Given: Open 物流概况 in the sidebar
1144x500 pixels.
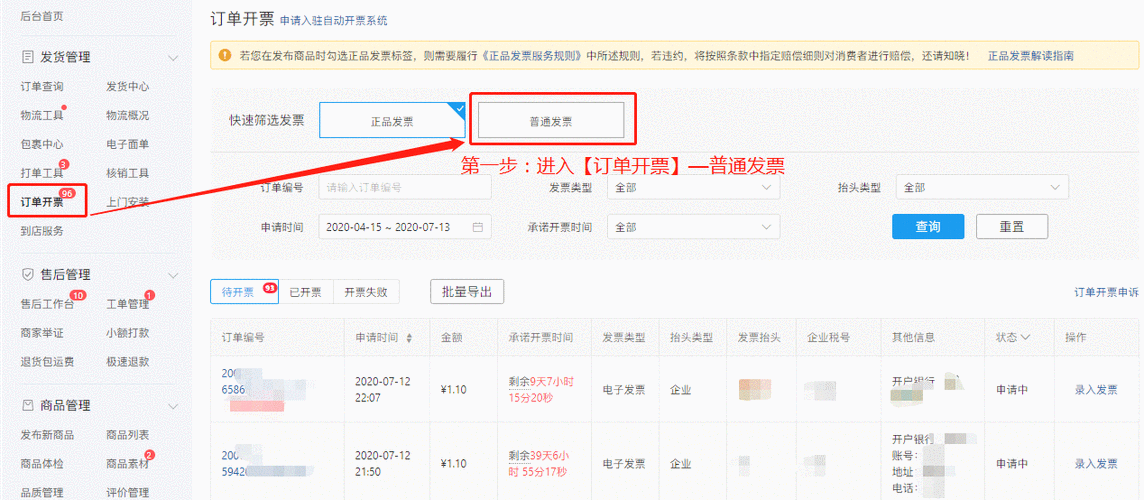Looking at the screenshot, I should pos(128,115).
